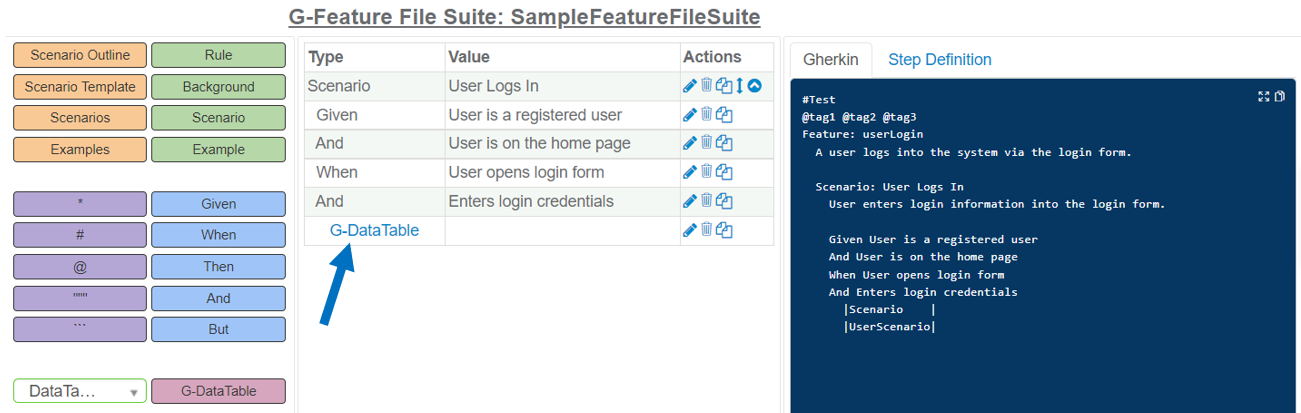Delete the 'Enters login credentials' row
Screen dimensions: 1301x413
pos(706,201)
